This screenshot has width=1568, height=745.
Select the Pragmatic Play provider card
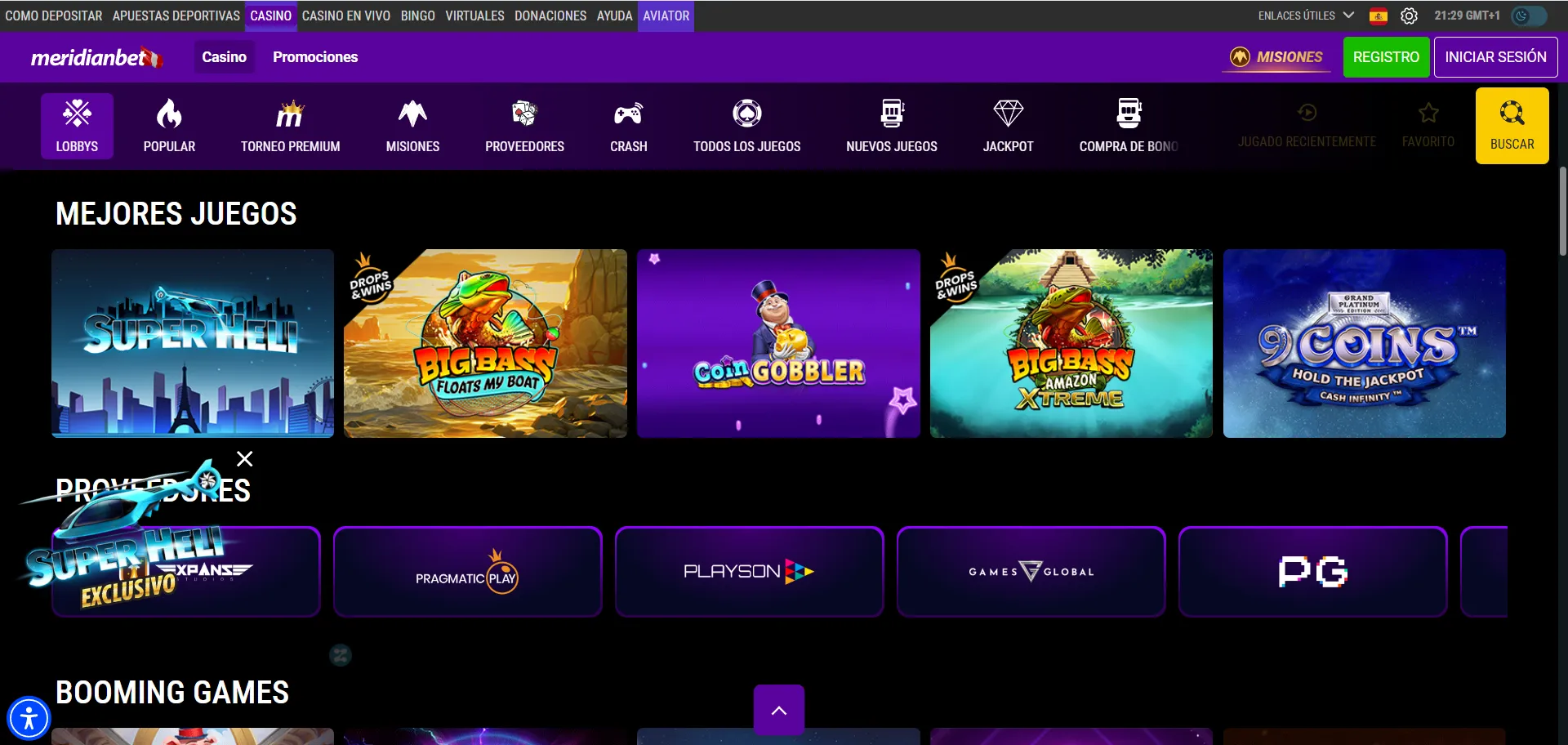pos(467,572)
